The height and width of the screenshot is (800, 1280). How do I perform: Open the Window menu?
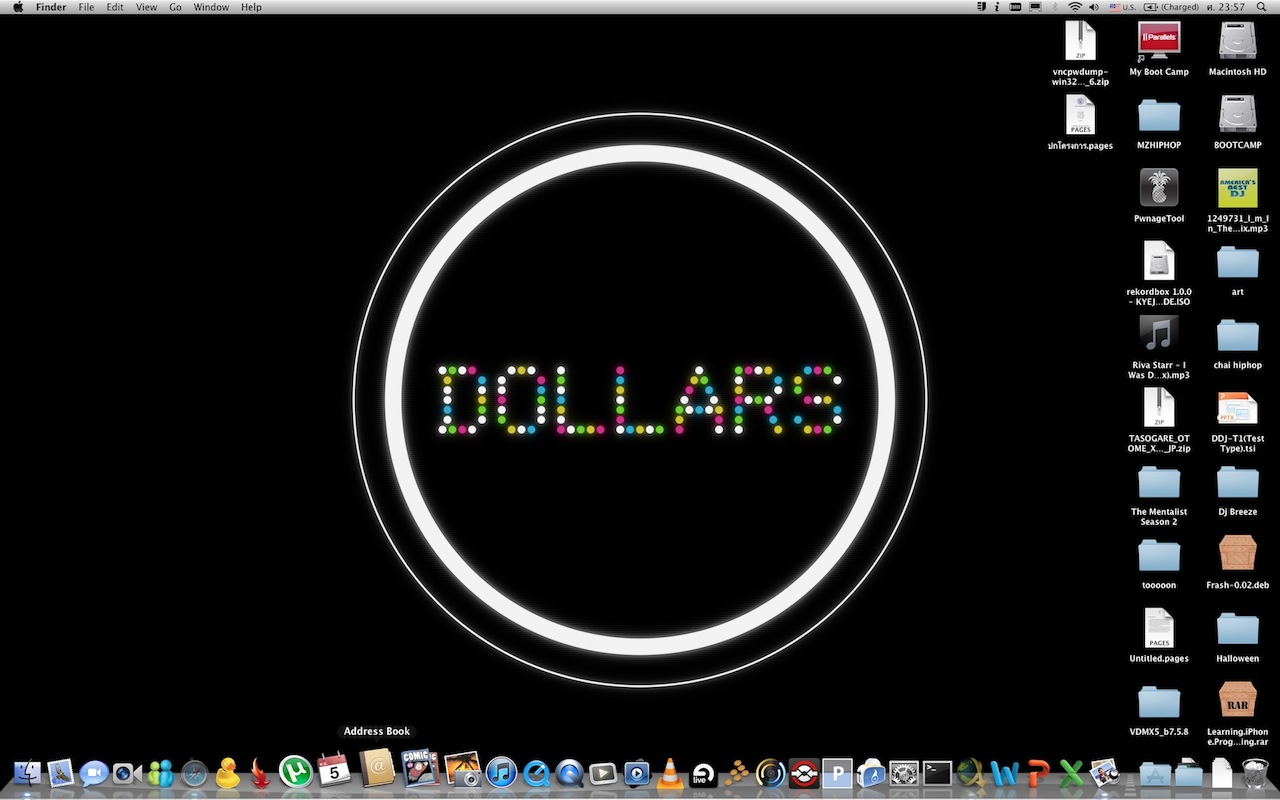(211, 7)
